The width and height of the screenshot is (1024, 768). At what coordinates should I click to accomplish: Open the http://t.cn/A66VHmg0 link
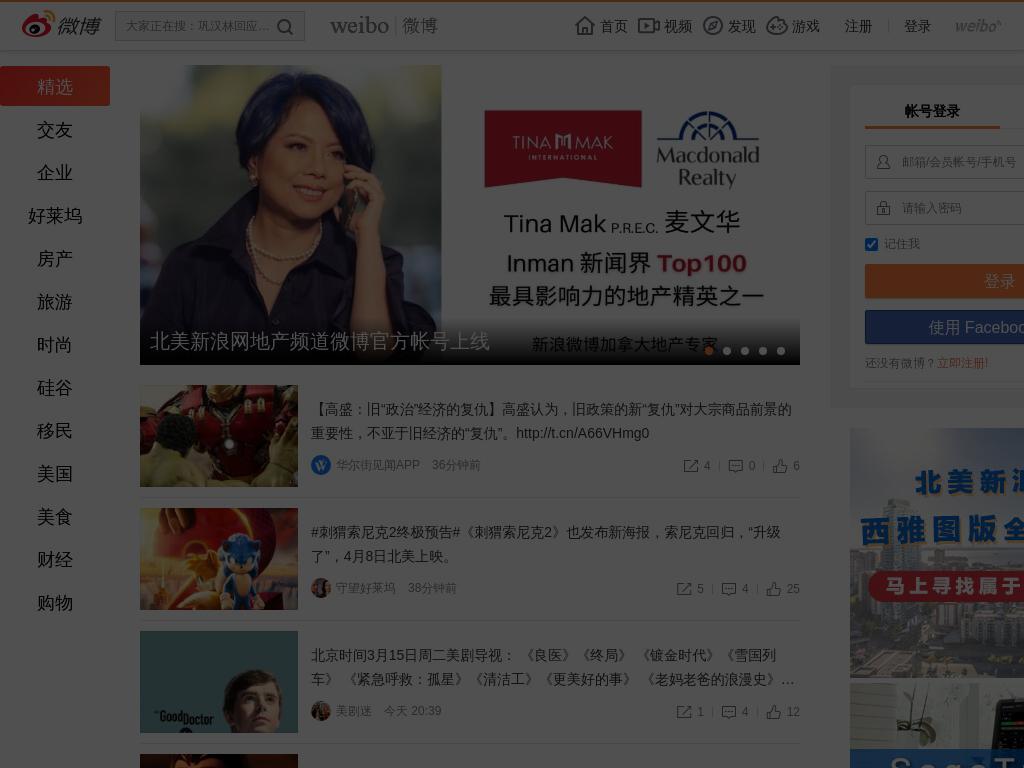click(x=583, y=434)
